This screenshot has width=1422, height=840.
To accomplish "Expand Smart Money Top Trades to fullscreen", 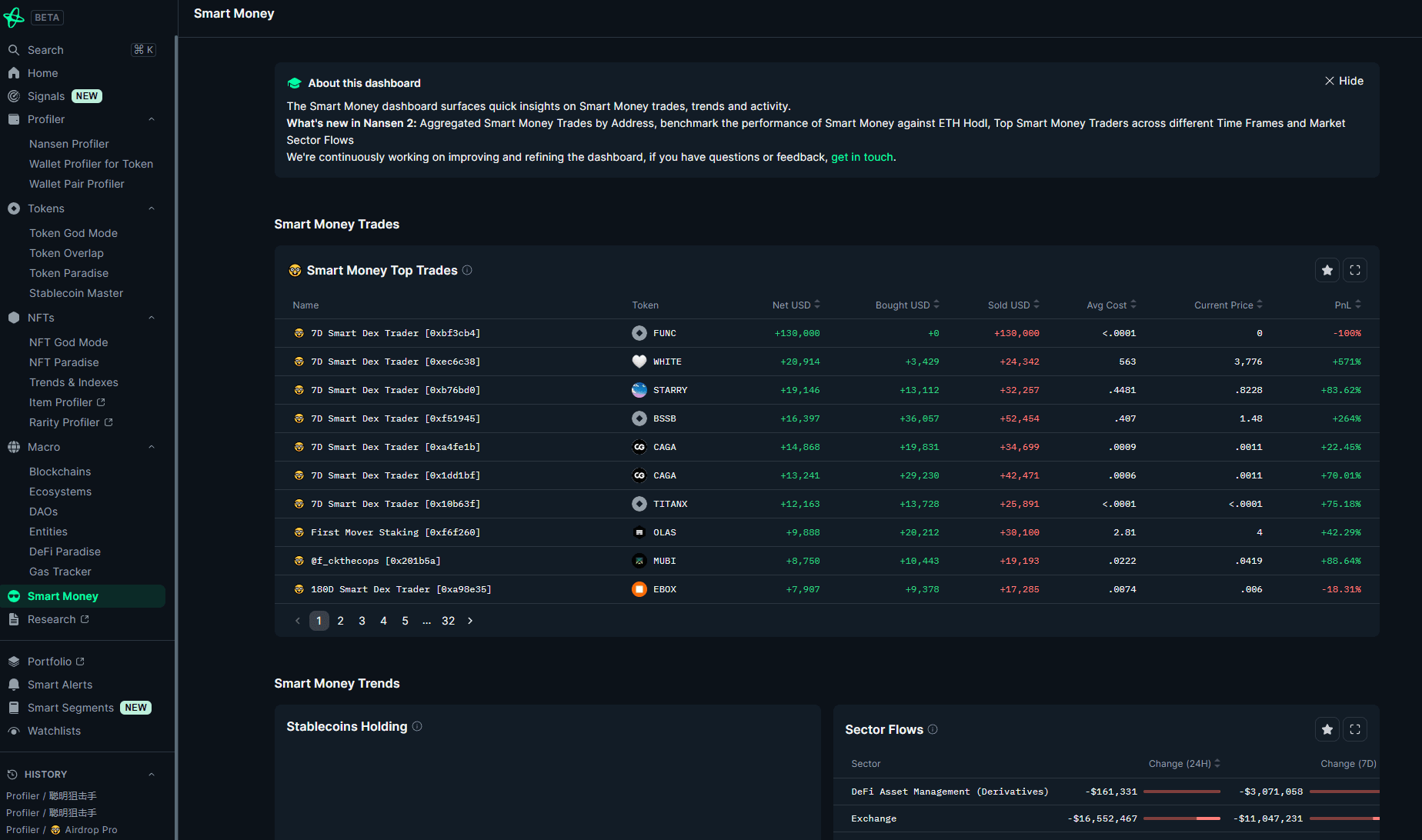I will (1354, 270).
